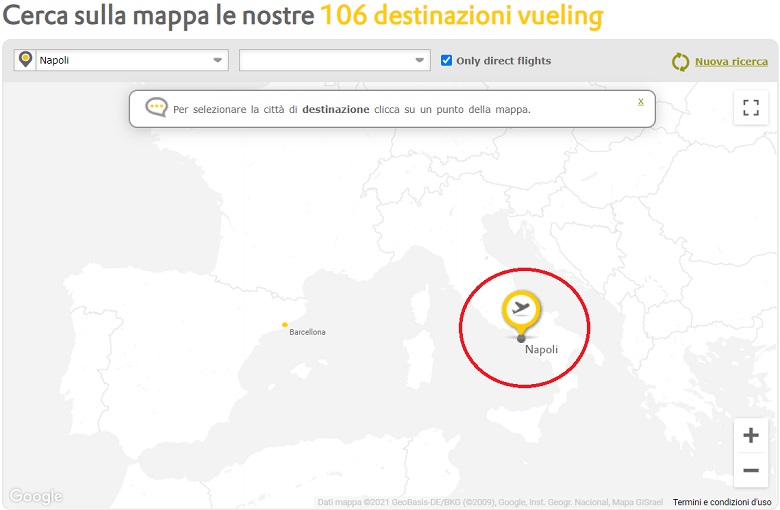
Task: Click the Napoli airplane marker on map
Action: (x=521, y=314)
